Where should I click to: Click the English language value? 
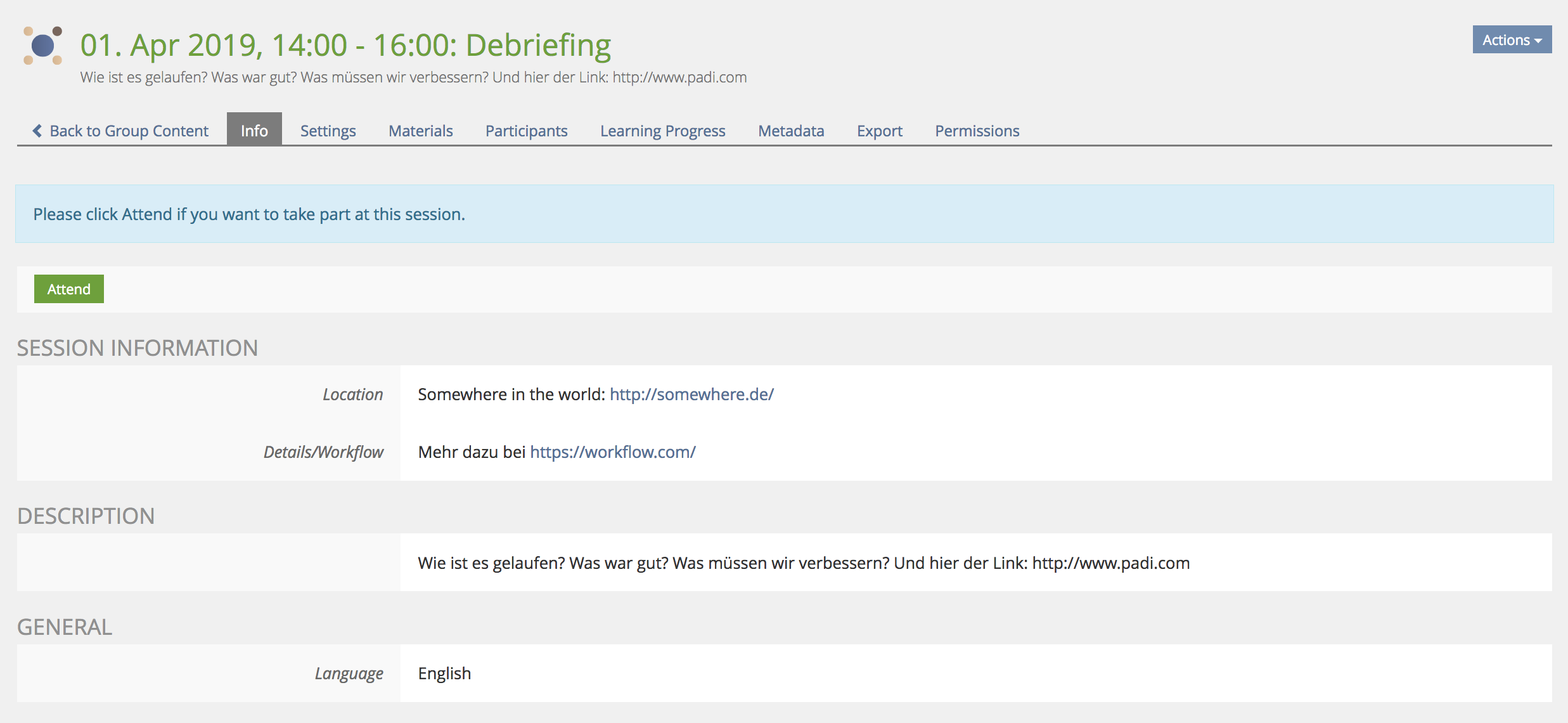click(444, 674)
